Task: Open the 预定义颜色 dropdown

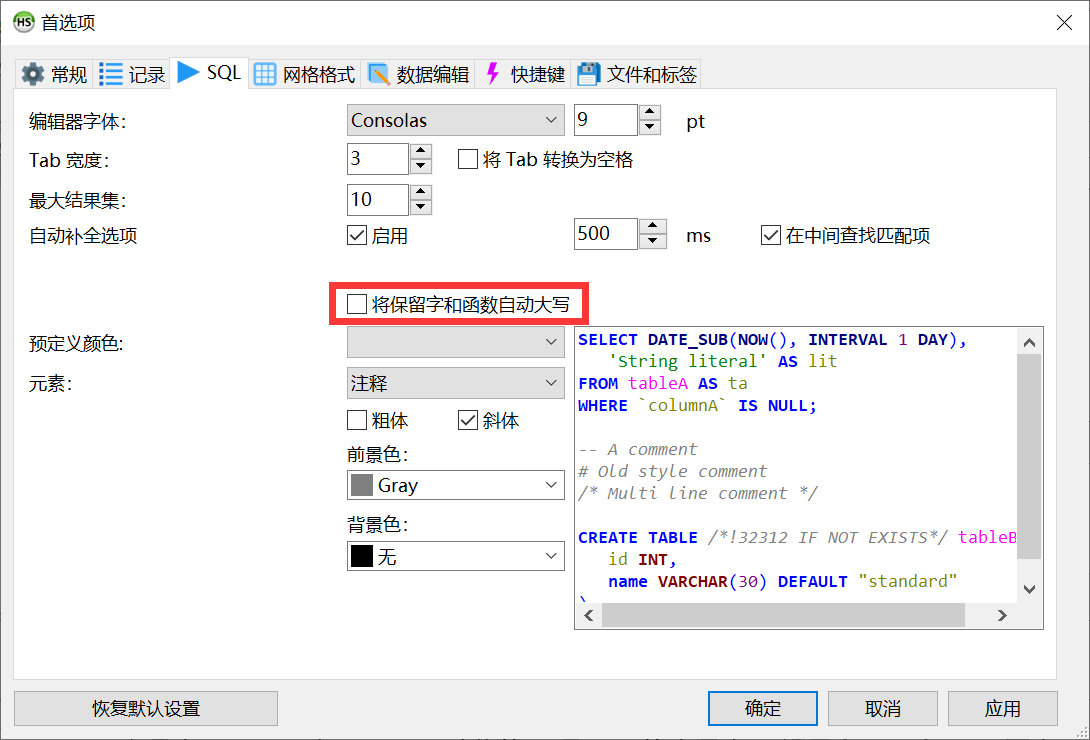Action: pyautogui.click(x=455, y=343)
